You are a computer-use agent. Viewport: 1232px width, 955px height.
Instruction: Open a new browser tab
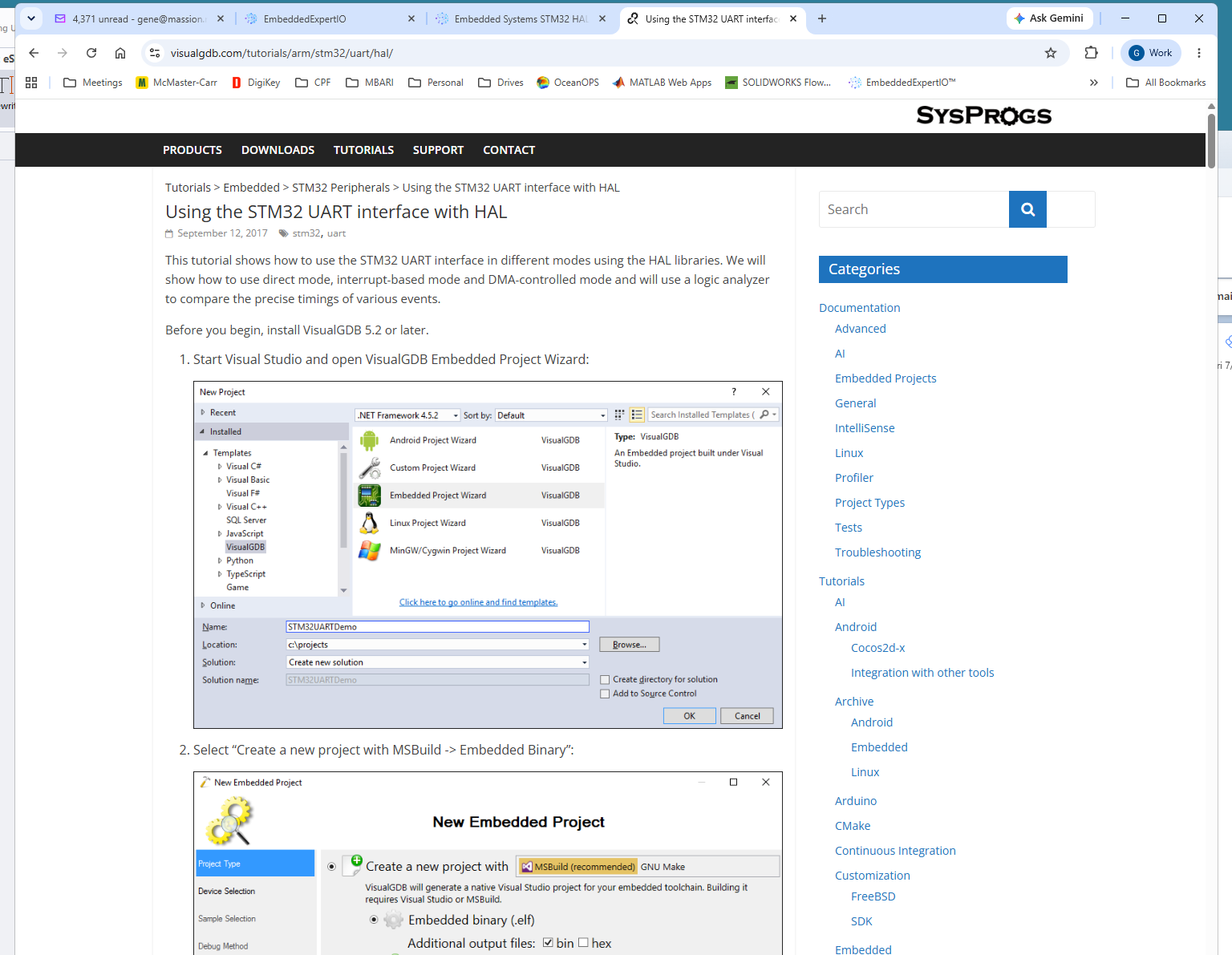(x=822, y=18)
